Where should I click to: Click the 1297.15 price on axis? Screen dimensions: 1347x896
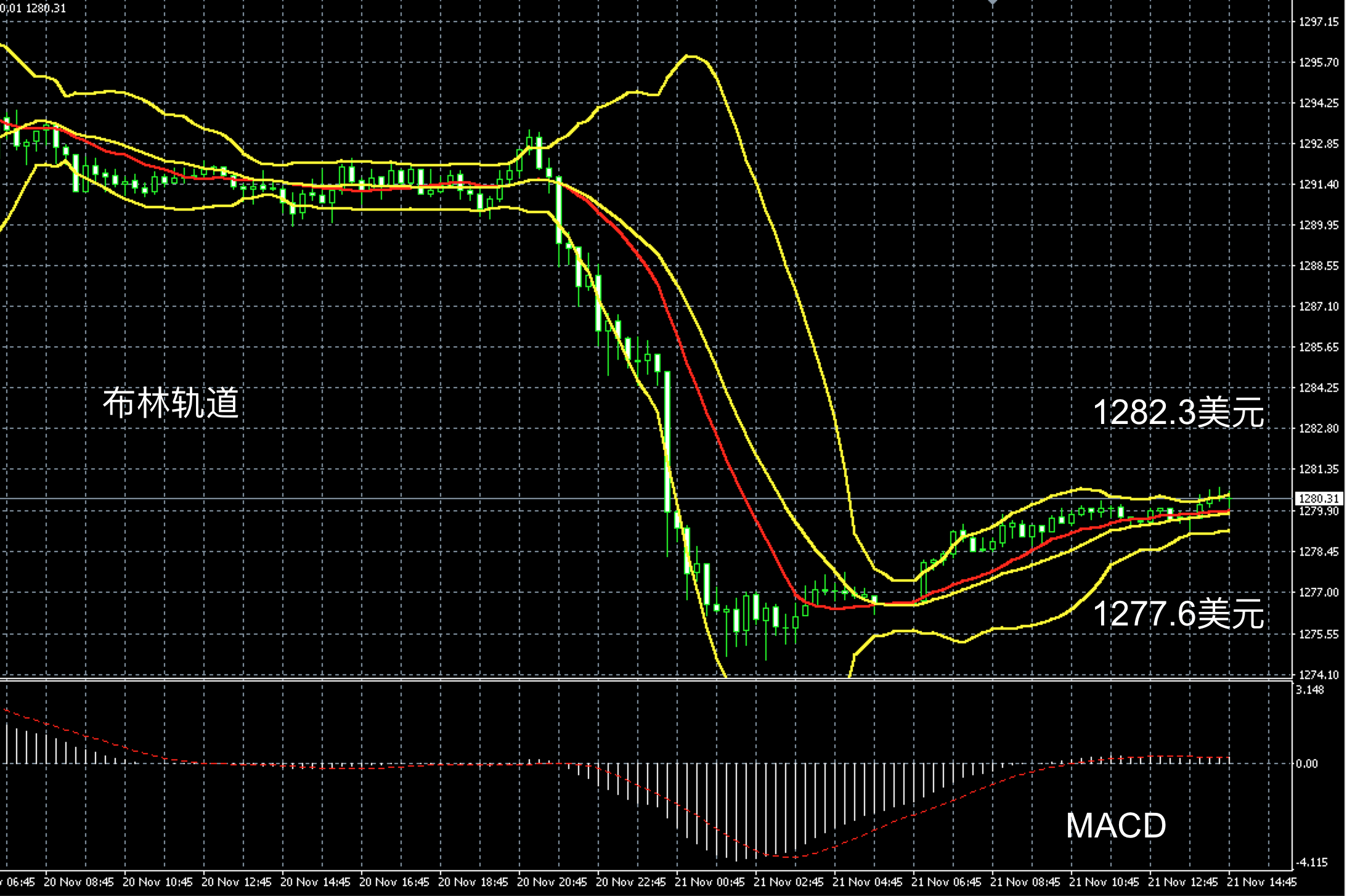(1319, 22)
